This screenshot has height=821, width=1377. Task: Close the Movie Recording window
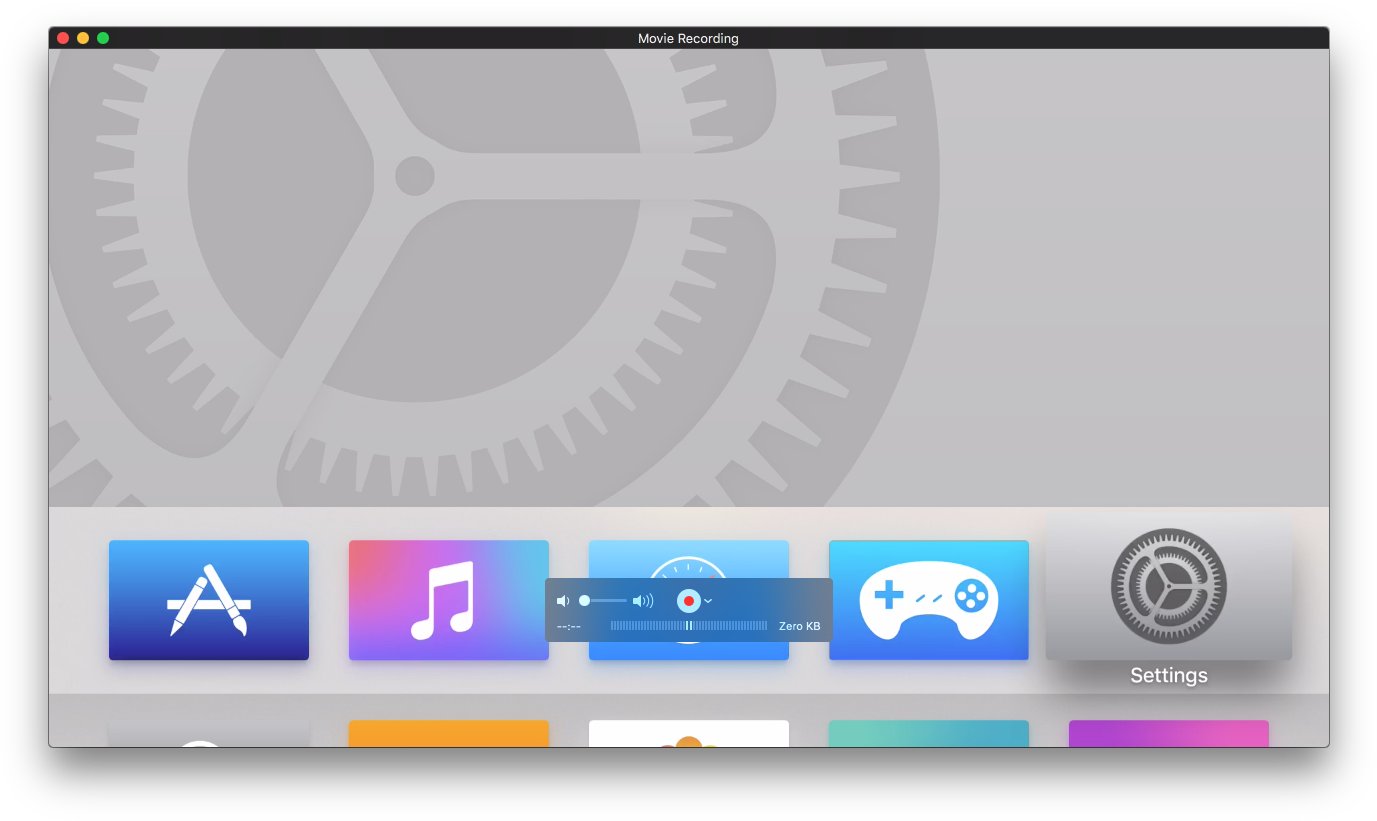click(63, 38)
